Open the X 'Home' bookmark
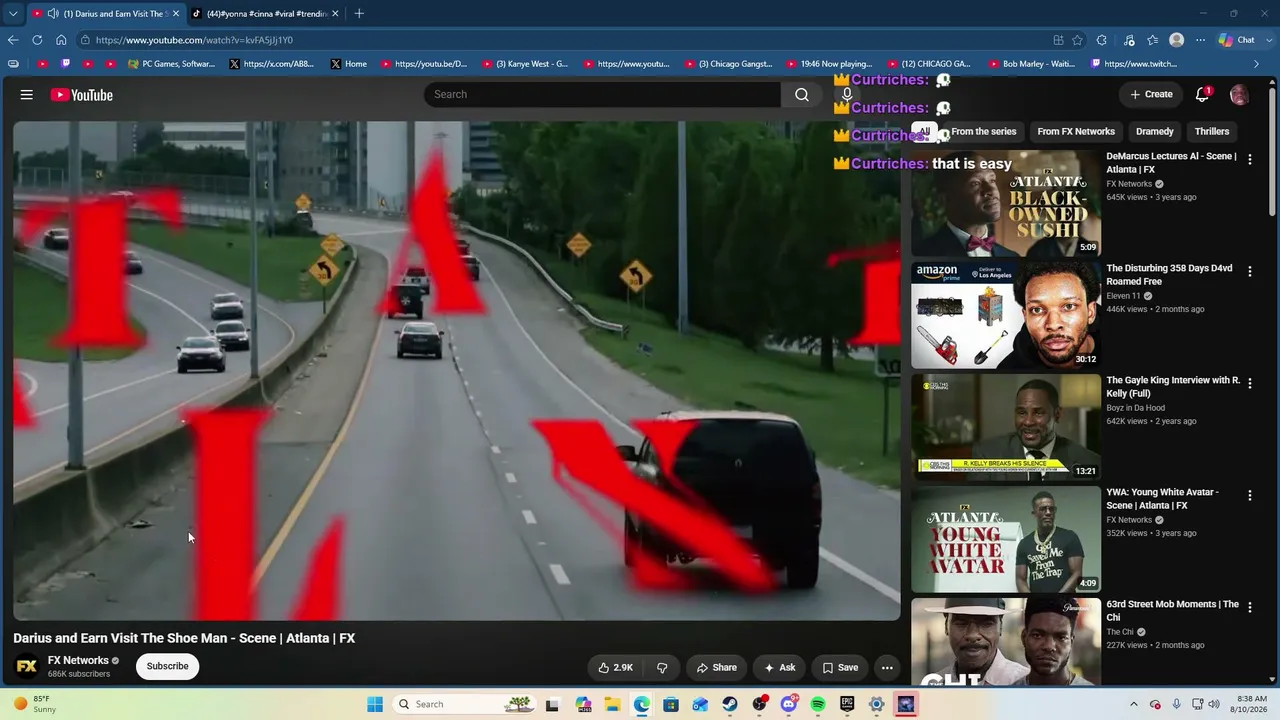Viewport: 1280px width, 720px height. pos(348,64)
